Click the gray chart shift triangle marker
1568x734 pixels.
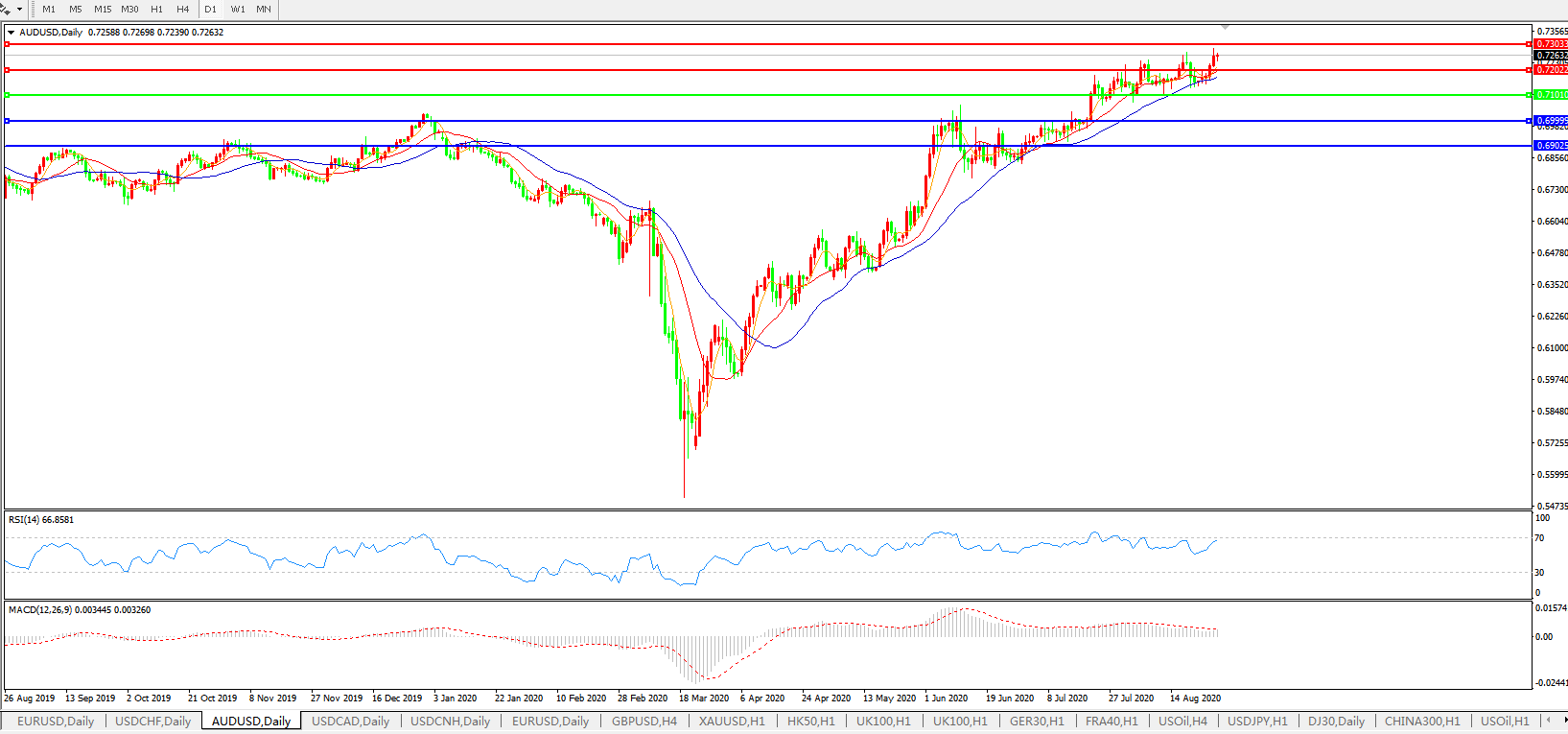[x=1225, y=27]
